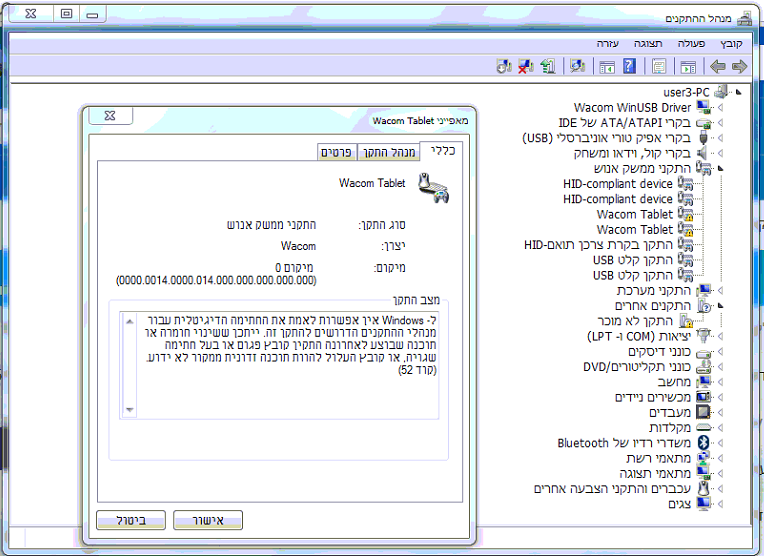764x556 pixels.
Task: Select the HID-compliant consumer control device (התקן בקרת צרכן)
Action: pos(598,244)
